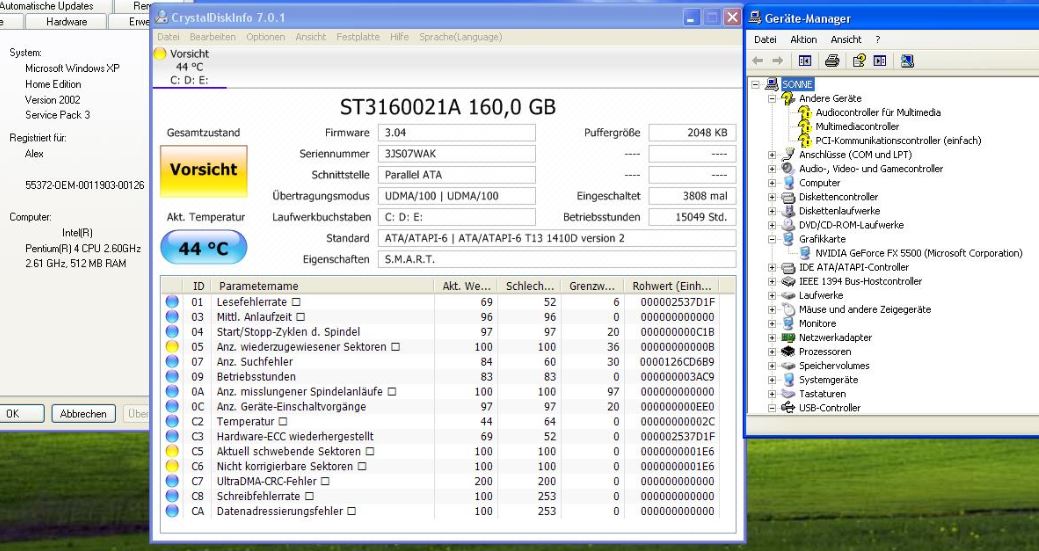Click the Start/Stopp-Zyklen d. Spindel row
Viewport: 1039px width, 551px height.
coord(441,332)
